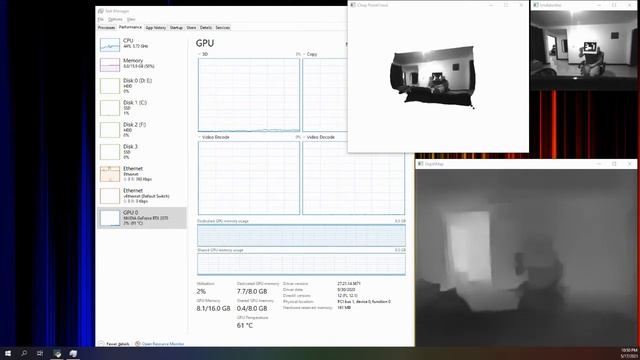640x360 pixels.
Task: Click the Resource Monitor icon
Action: (x=138, y=344)
